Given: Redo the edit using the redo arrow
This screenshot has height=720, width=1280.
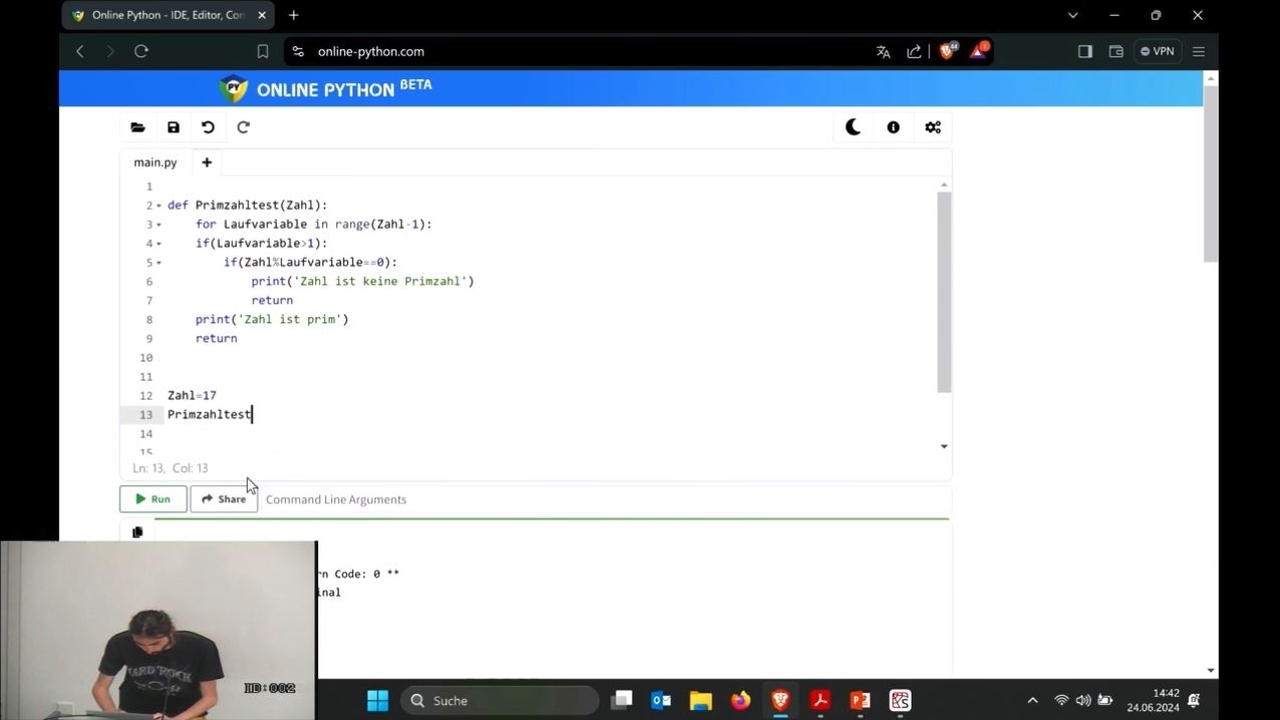Looking at the screenshot, I should [x=243, y=127].
